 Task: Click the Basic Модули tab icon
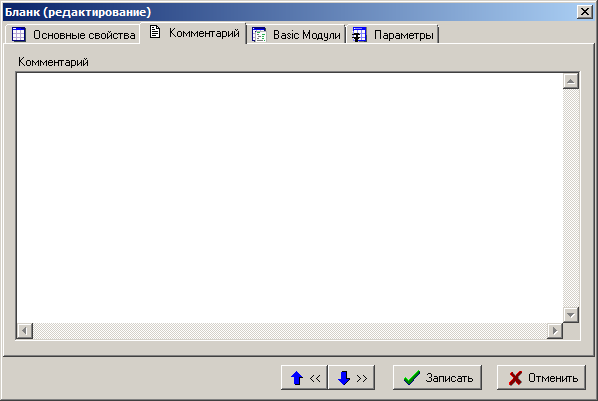[259, 35]
